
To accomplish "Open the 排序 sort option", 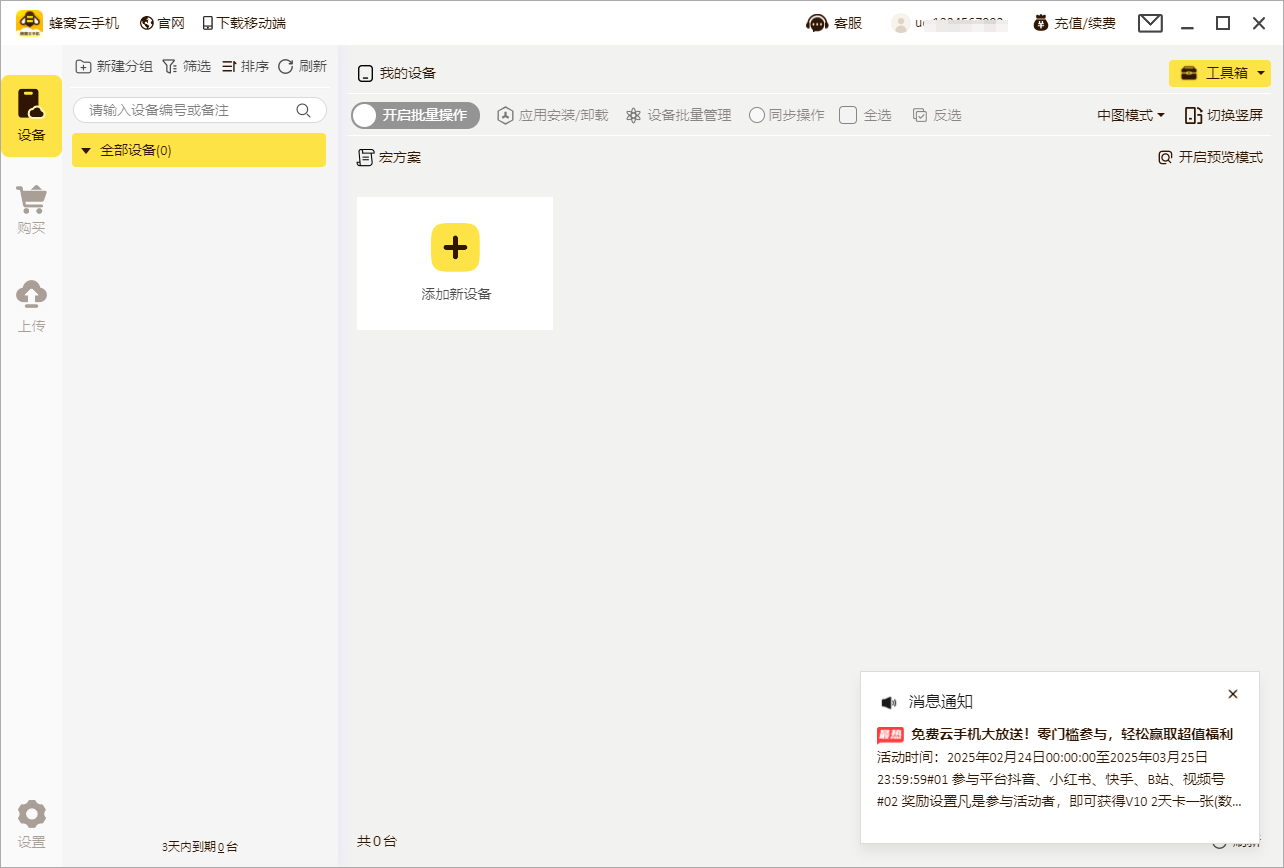I will 245,66.
